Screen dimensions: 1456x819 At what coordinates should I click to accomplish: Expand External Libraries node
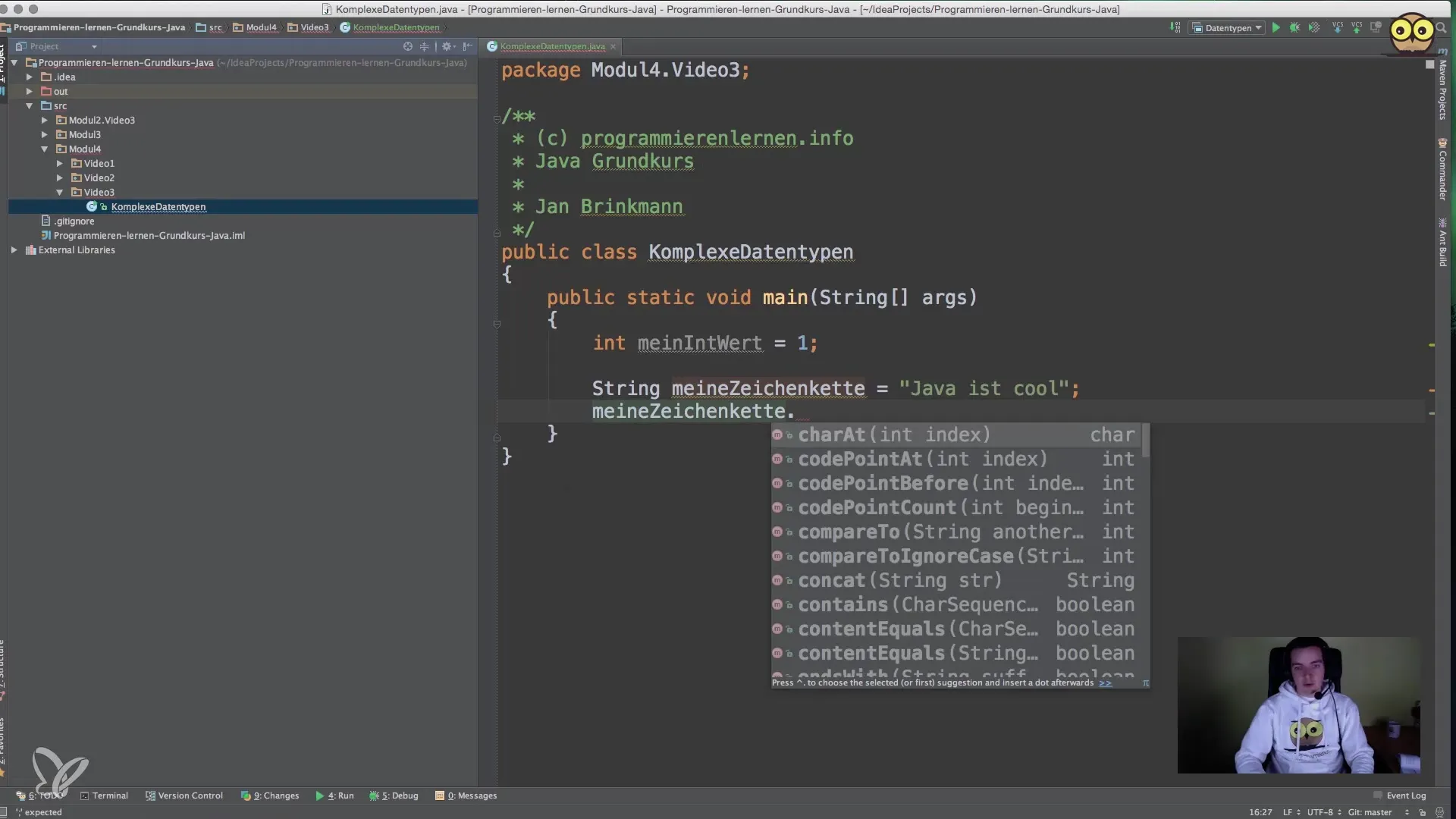tap(14, 250)
